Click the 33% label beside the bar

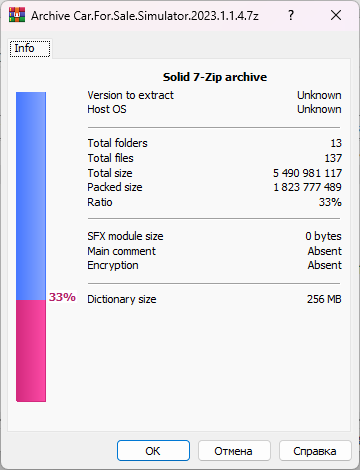click(62, 297)
